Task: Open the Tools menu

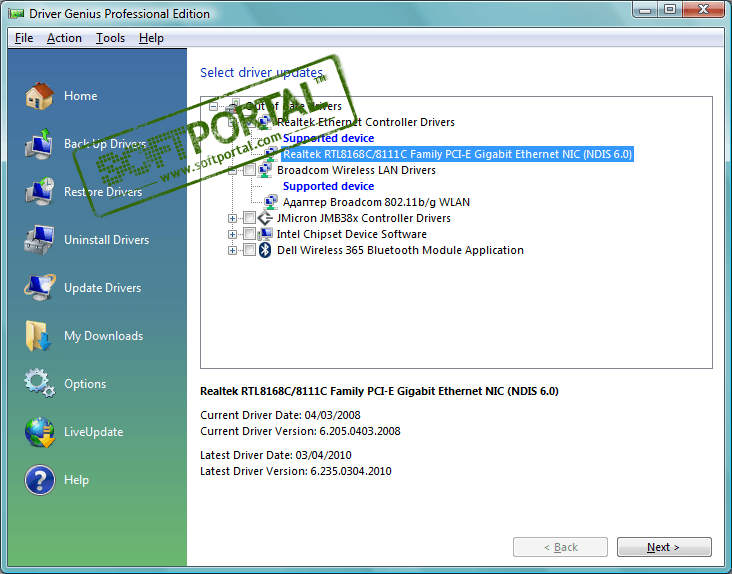Action: (x=110, y=38)
